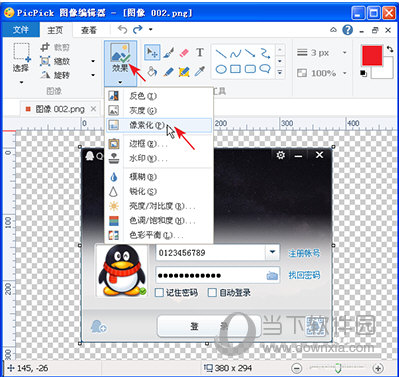Image resolution: width=399 pixels, height=377 pixels.
Task: Select the rounded rectangle shape
Action: click(x=250, y=69)
